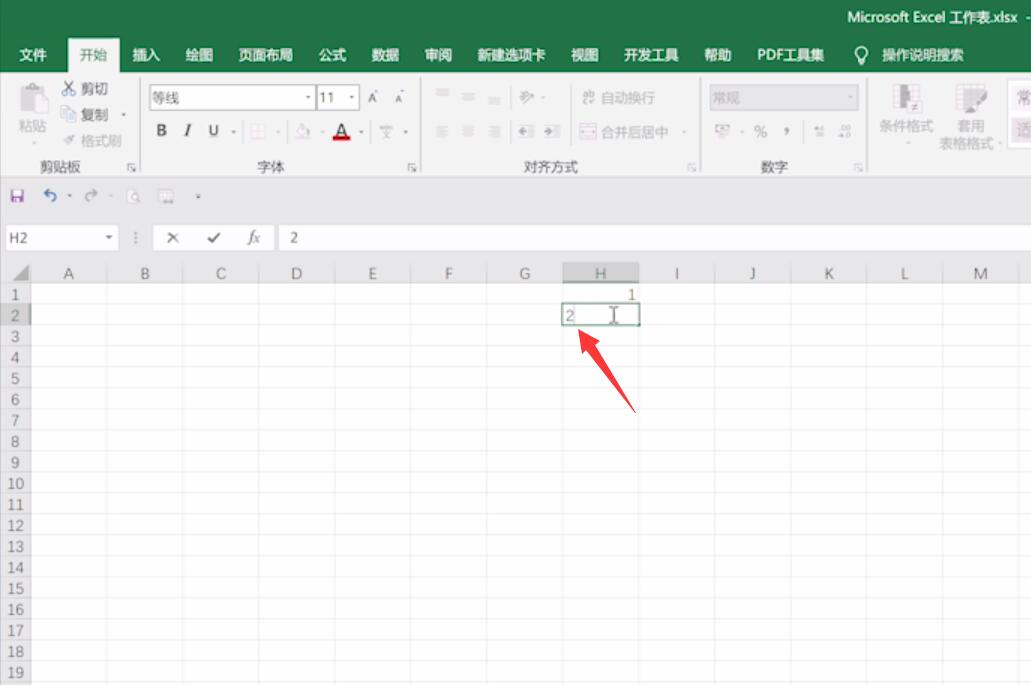Image resolution: width=1031 pixels, height=685 pixels.
Task: Click the Select All corner triangle
Action: click(21, 273)
